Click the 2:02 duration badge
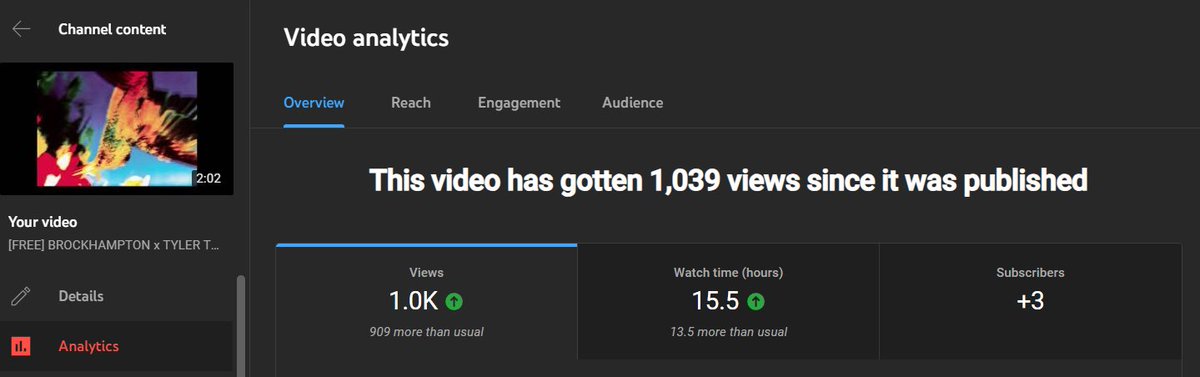This screenshot has height=377, width=1200. (209, 178)
